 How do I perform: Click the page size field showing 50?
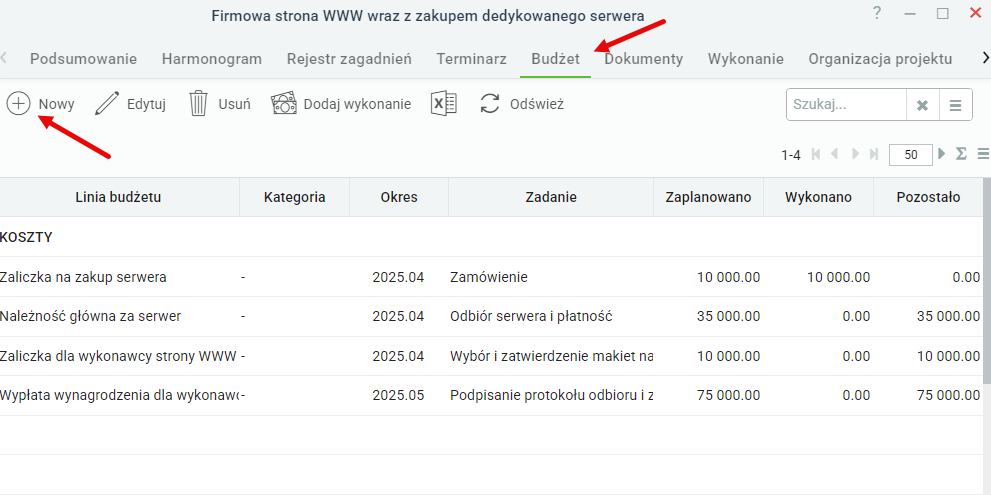pyautogui.click(x=911, y=154)
